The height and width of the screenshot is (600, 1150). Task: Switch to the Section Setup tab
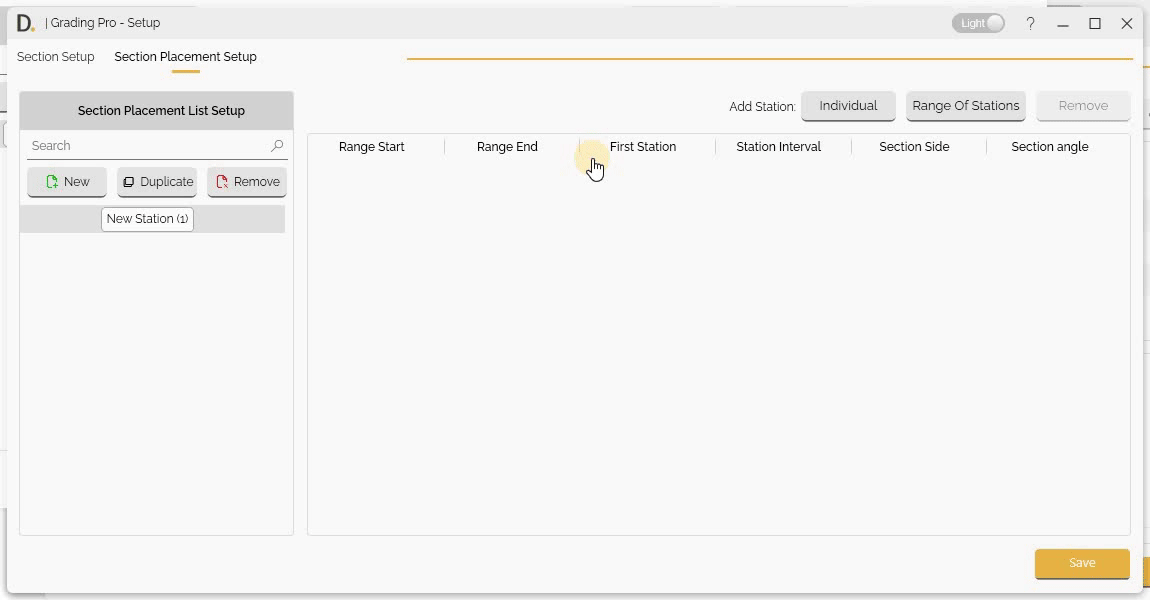point(56,57)
